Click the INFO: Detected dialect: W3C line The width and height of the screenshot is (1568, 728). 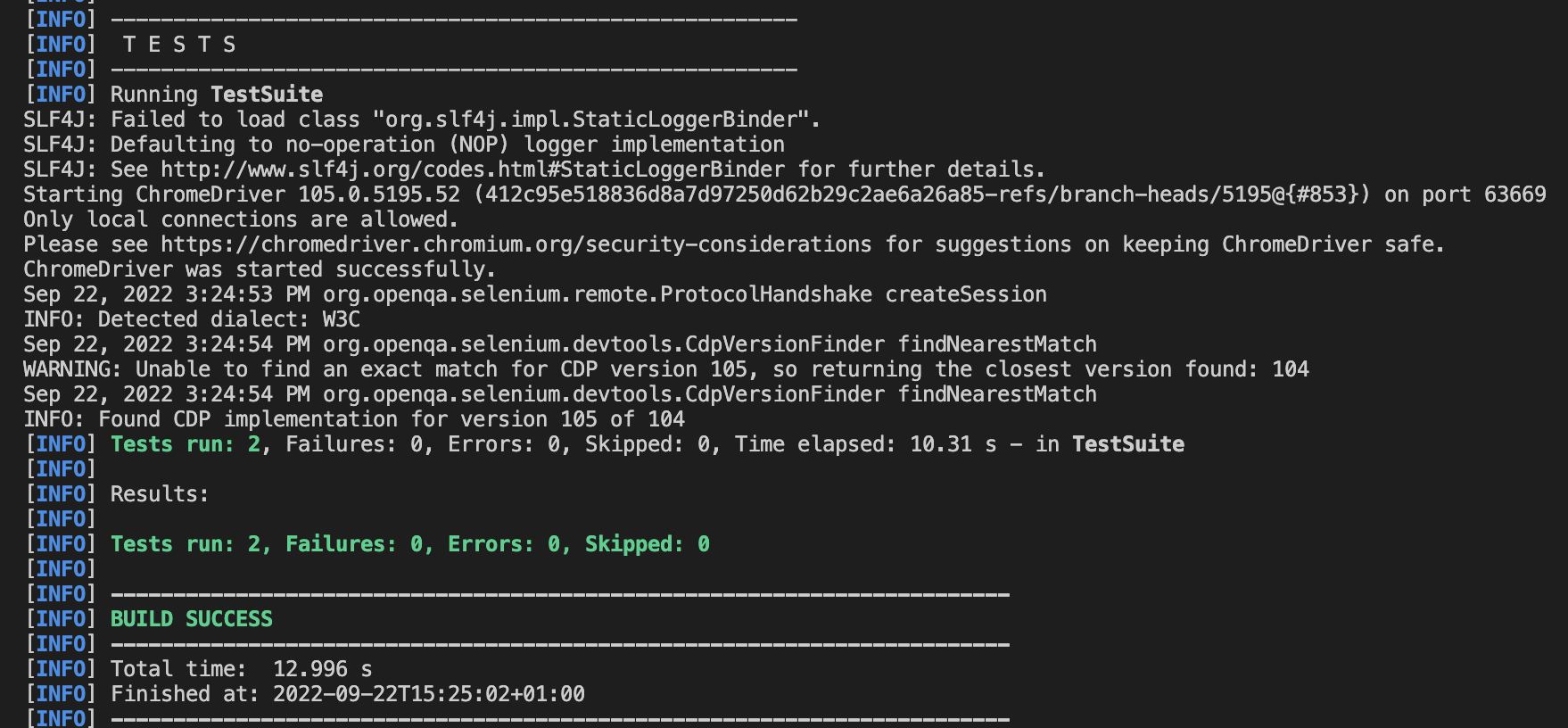[192, 319]
